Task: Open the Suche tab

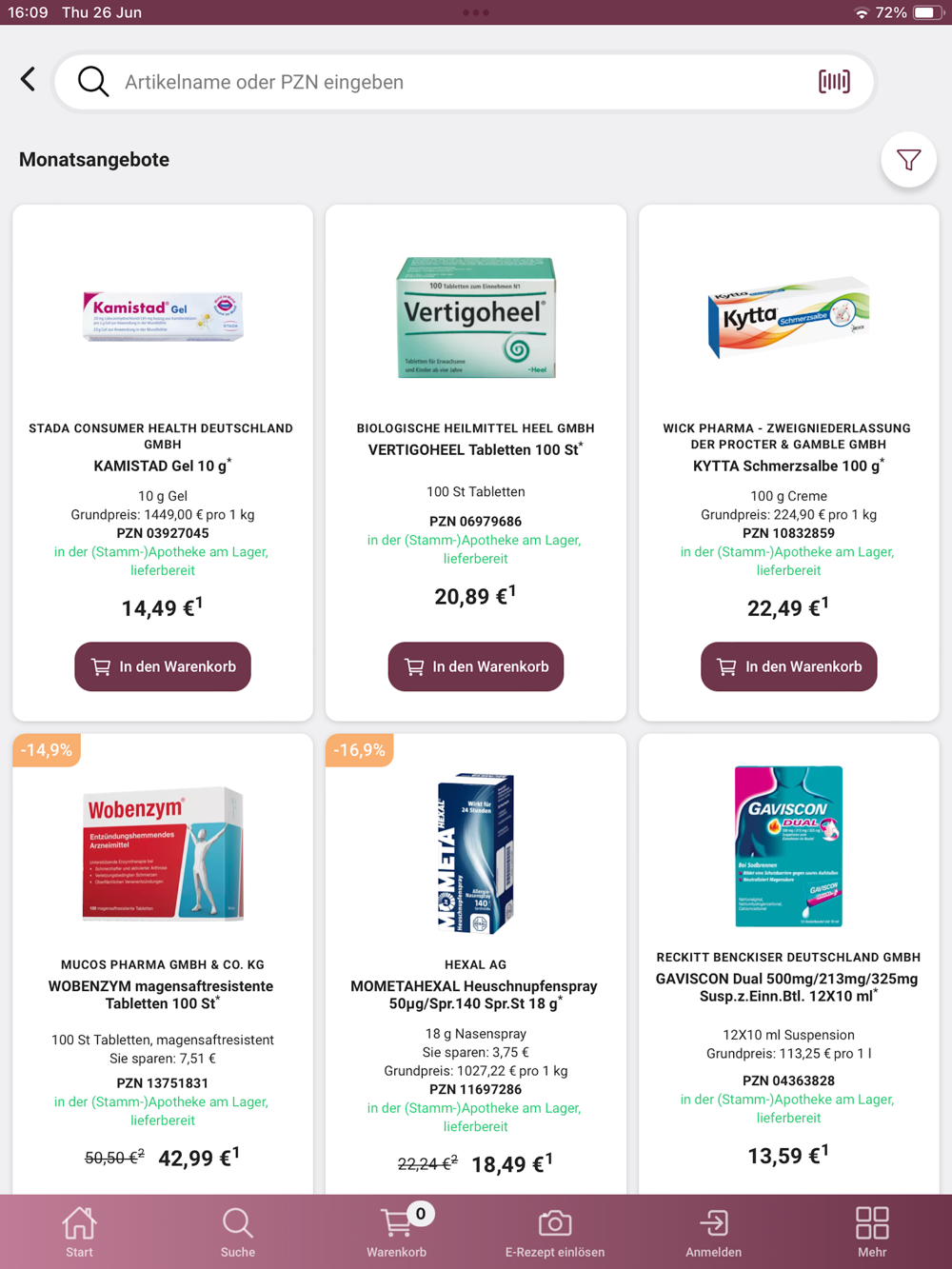Action: (238, 1232)
